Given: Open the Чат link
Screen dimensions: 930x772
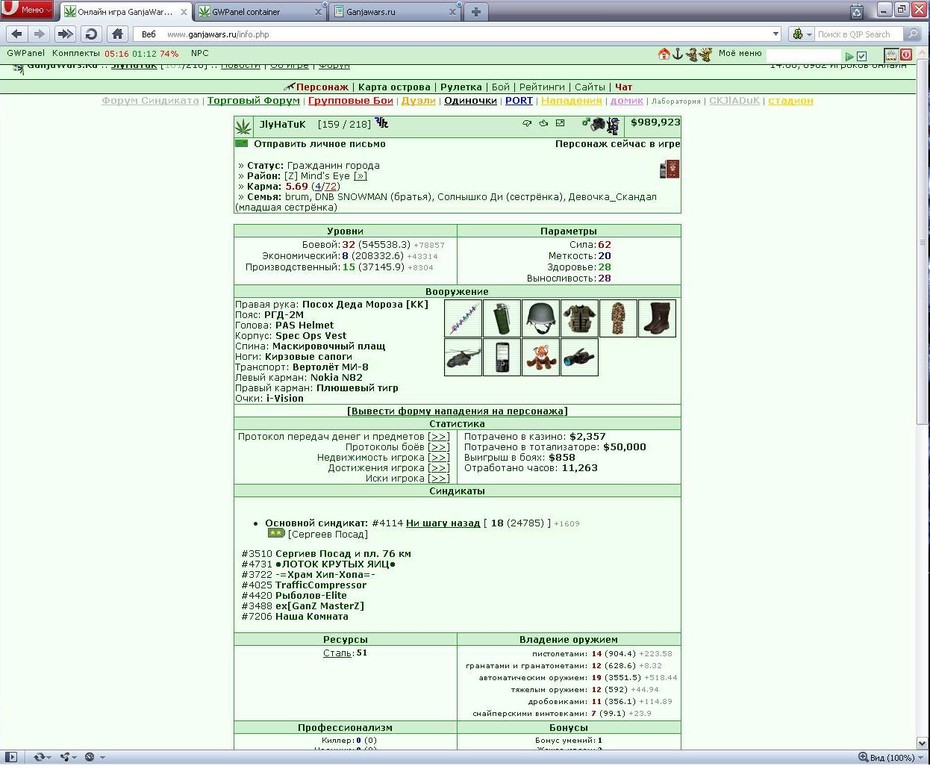Looking at the screenshot, I should click(623, 87).
